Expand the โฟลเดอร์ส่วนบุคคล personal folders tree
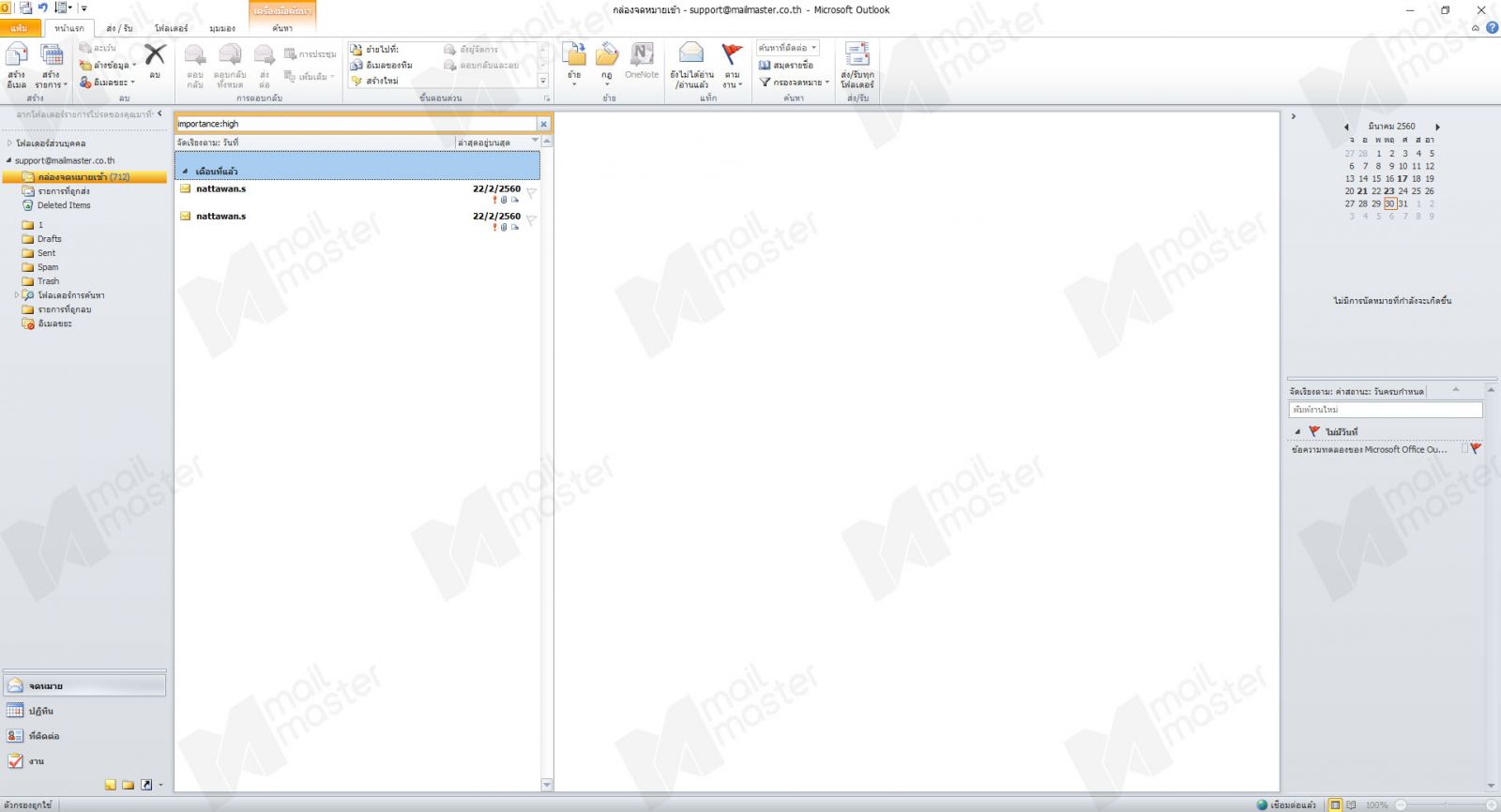 point(9,143)
